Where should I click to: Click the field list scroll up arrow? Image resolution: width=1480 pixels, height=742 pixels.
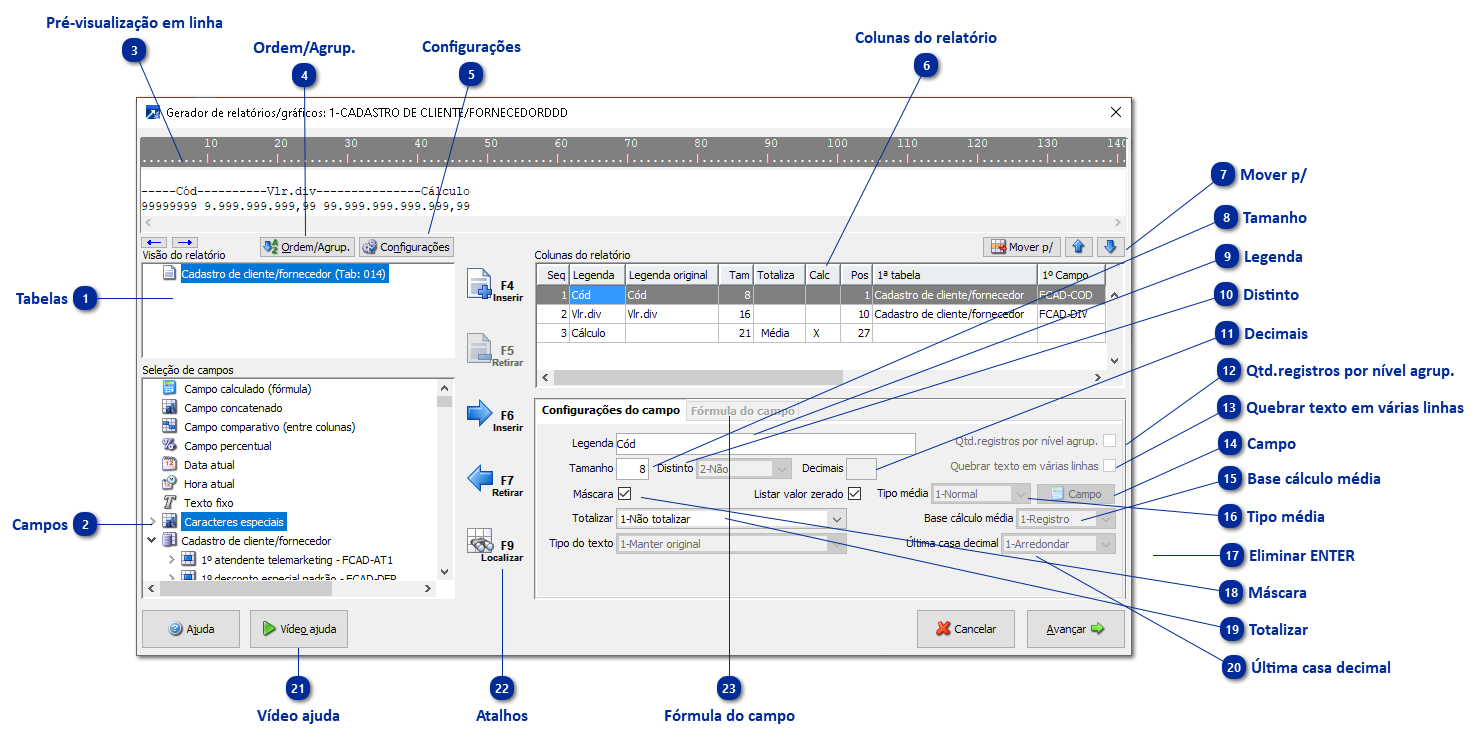click(x=445, y=388)
